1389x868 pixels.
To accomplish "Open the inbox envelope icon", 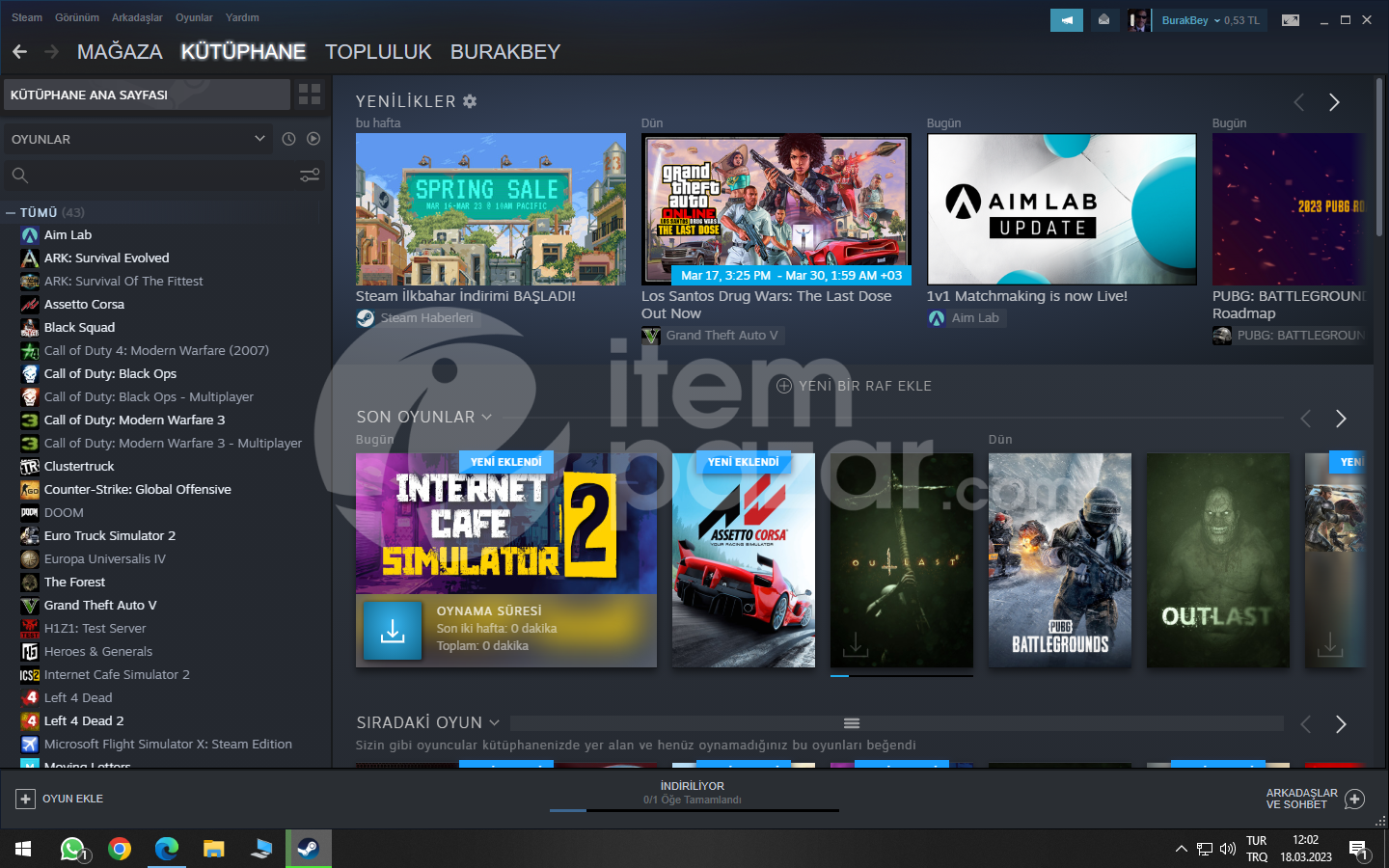I will click(1104, 20).
